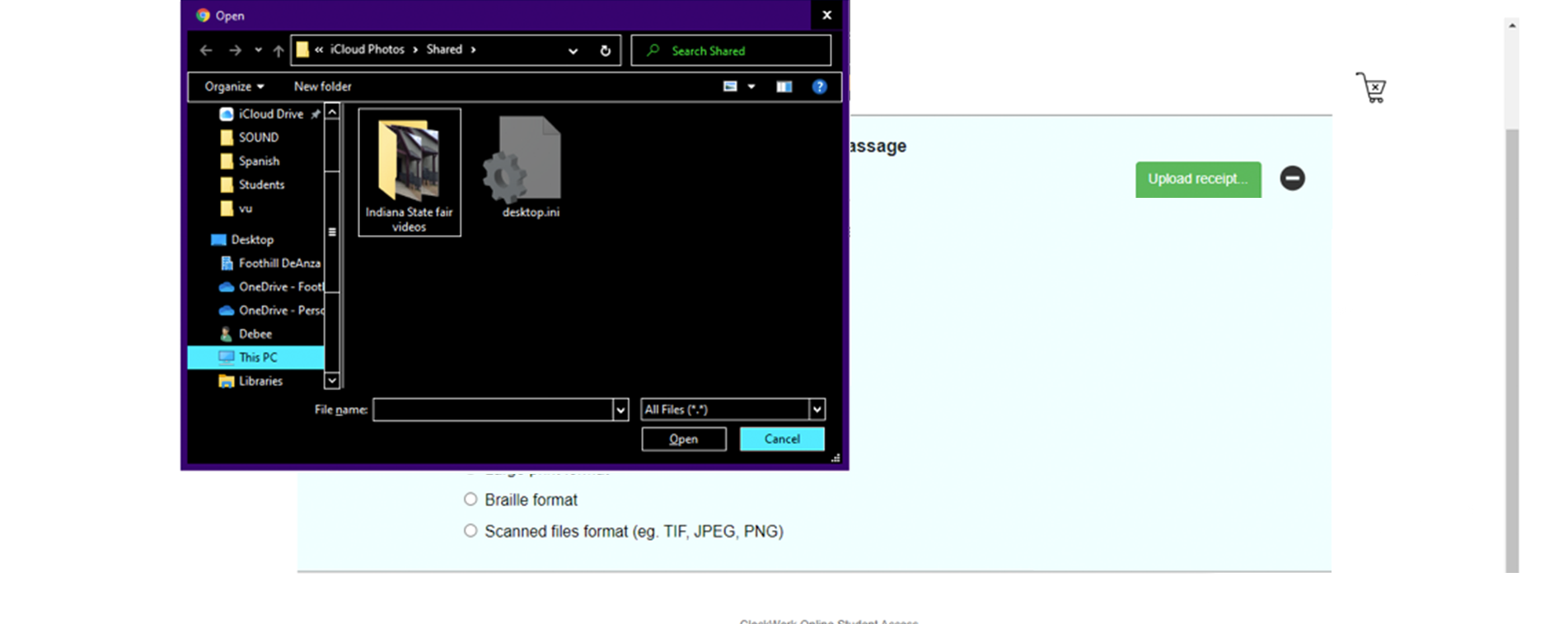
Task: Expand the address bar path dropdown
Action: (x=573, y=50)
